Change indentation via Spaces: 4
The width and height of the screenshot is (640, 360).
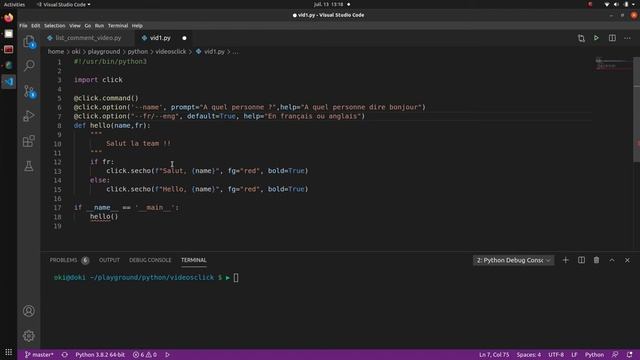tap(529, 355)
